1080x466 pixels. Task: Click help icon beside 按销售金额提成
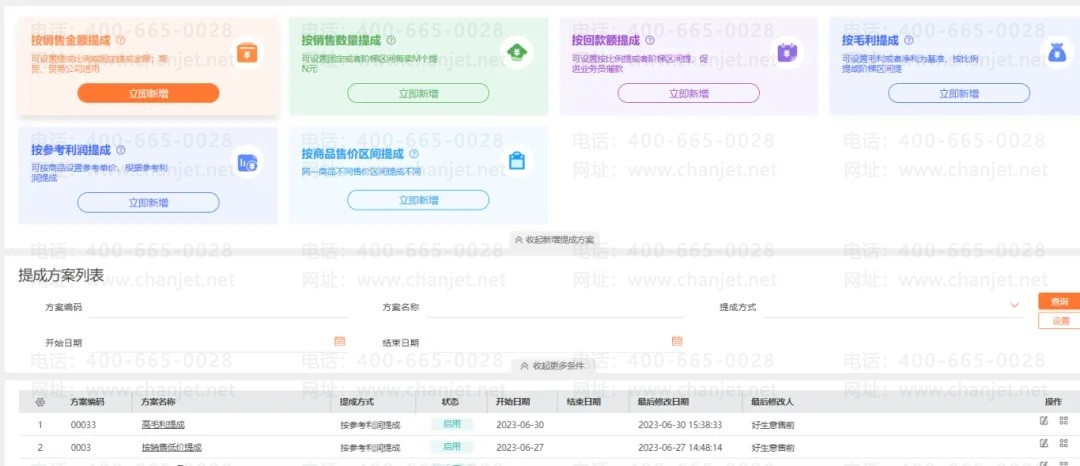(121, 41)
